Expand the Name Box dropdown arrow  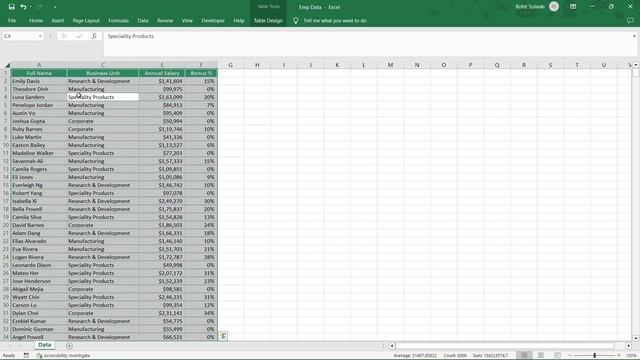click(x=40, y=36)
